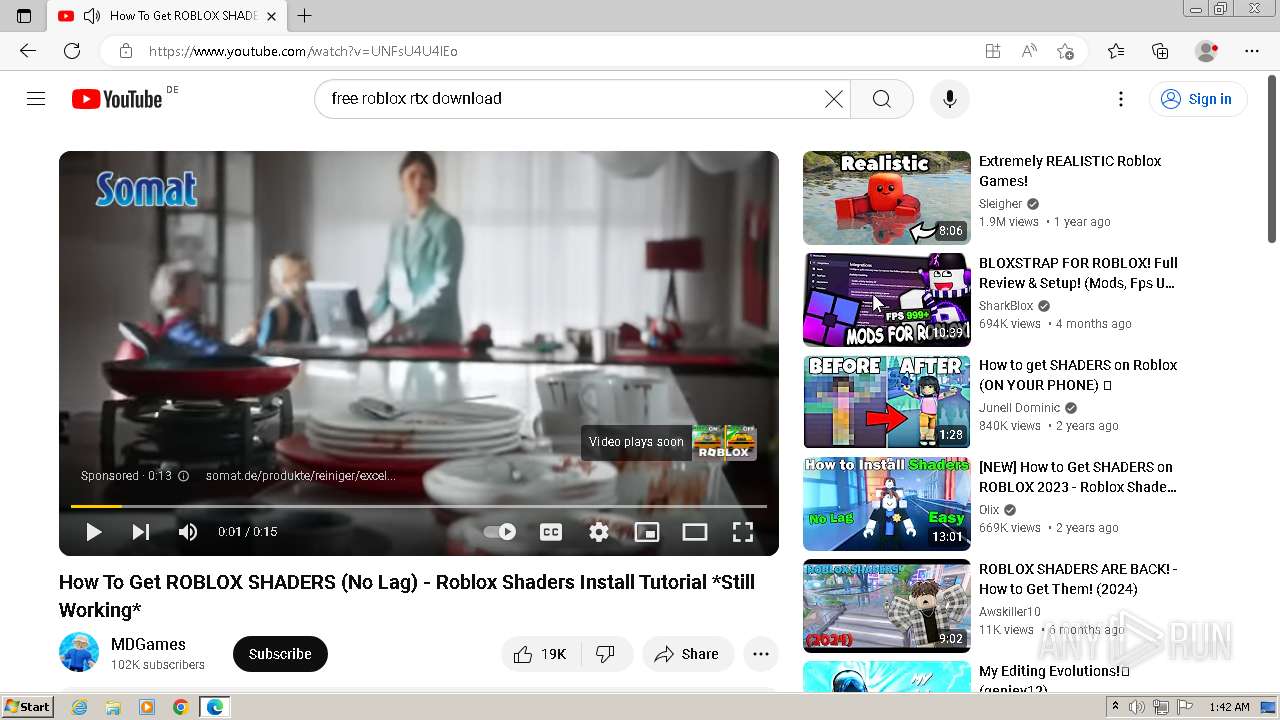
Task: View site information lock icon
Action: 125,51
